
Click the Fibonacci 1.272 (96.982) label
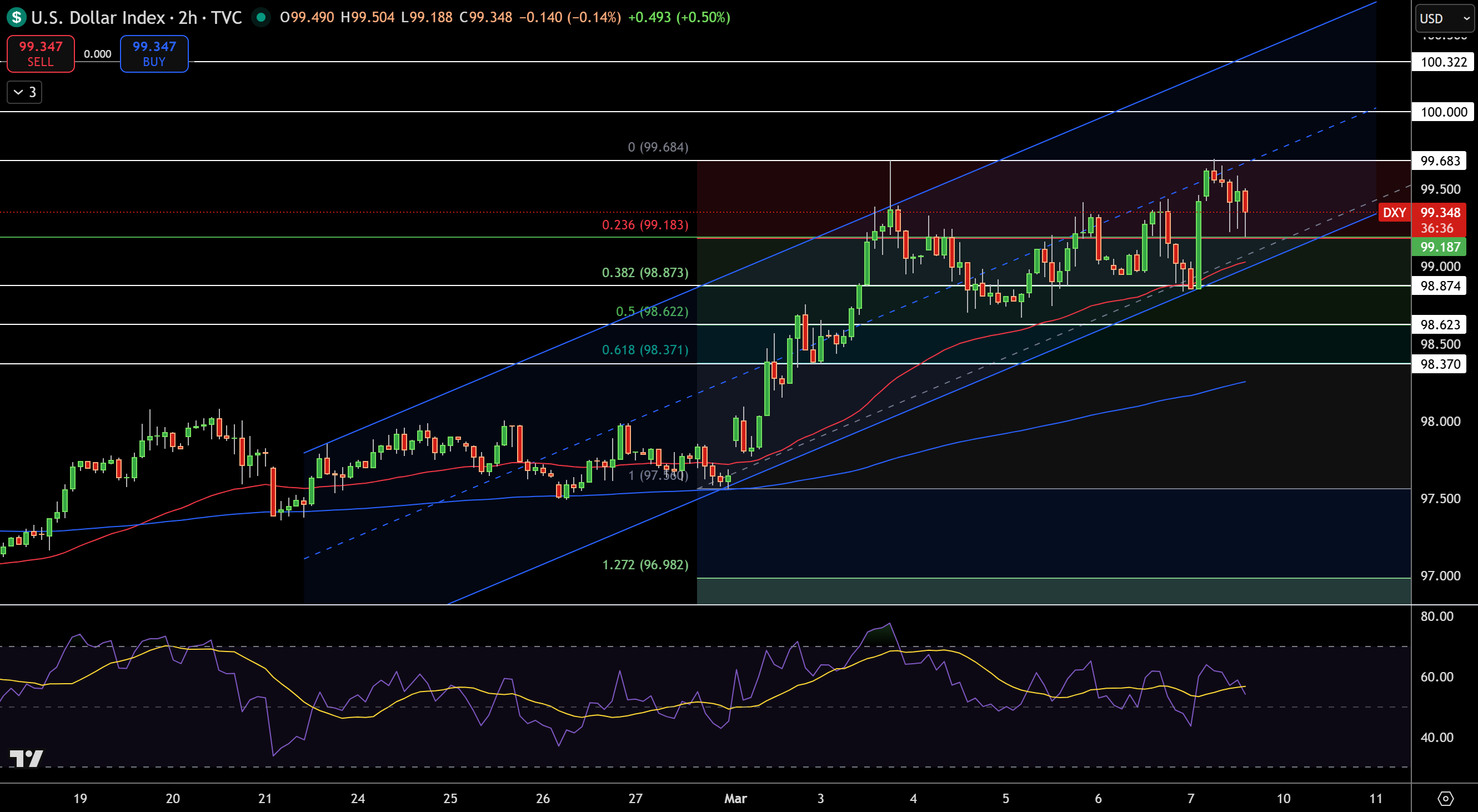coord(645,565)
